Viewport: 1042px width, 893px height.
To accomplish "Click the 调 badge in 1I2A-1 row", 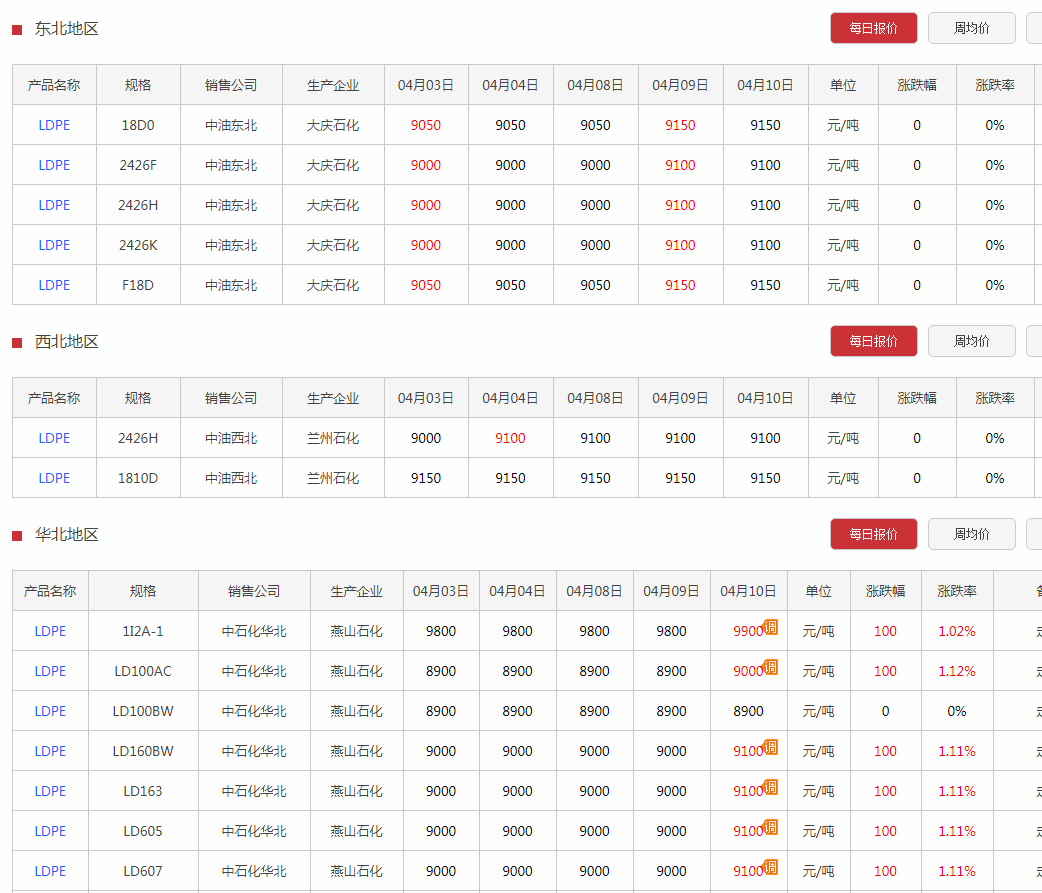I will click(x=770, y=627).
